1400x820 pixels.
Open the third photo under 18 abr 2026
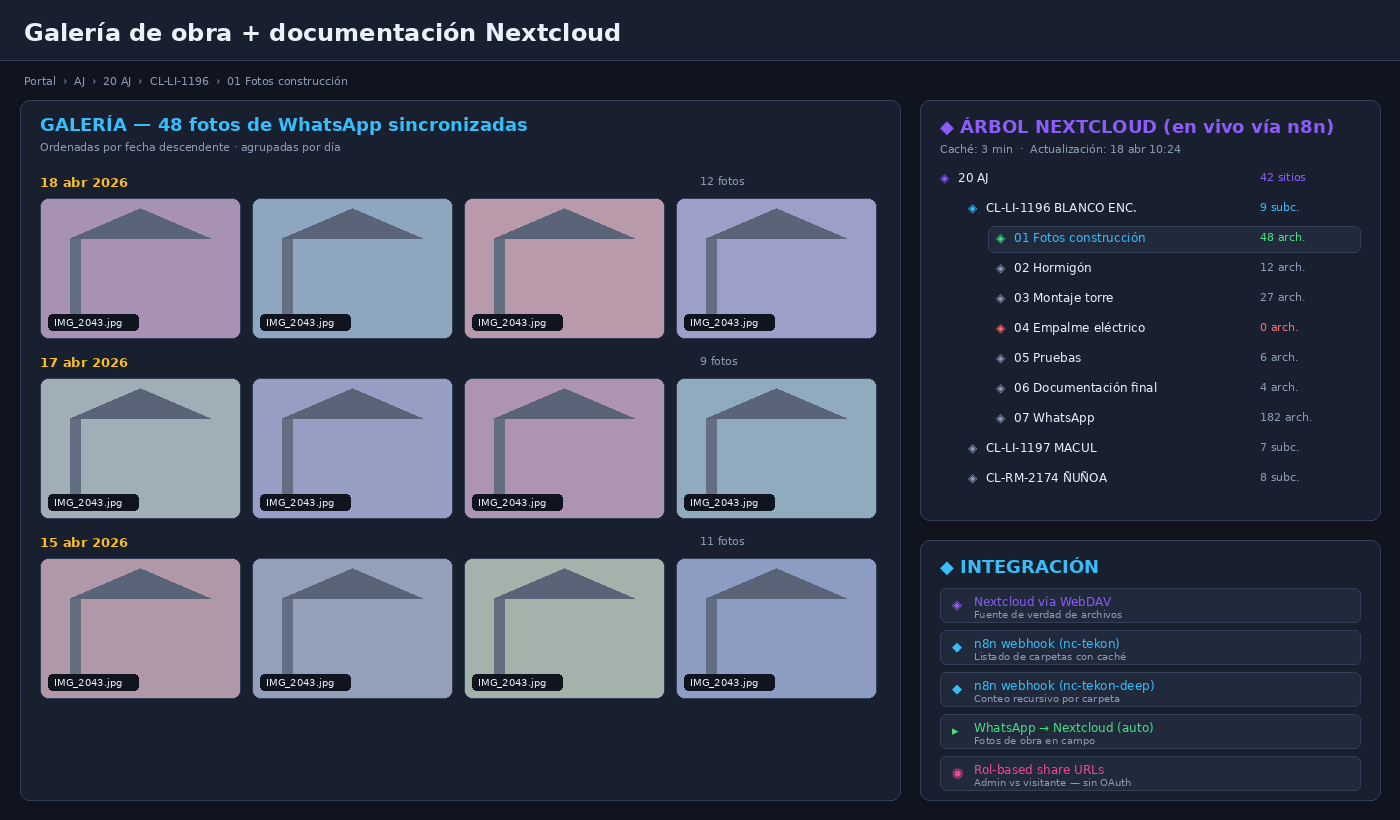(x=564, y=268)
